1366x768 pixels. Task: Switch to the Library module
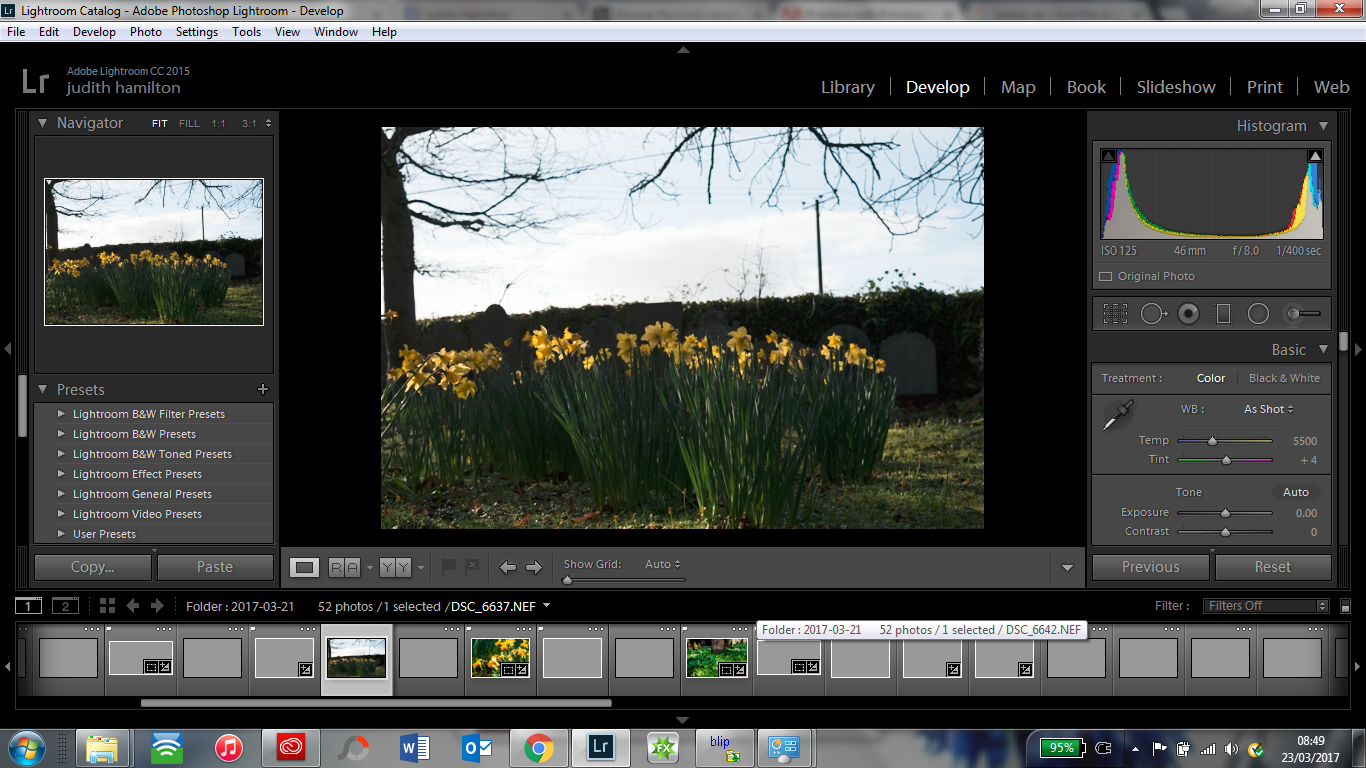click(x=846, y=87)
